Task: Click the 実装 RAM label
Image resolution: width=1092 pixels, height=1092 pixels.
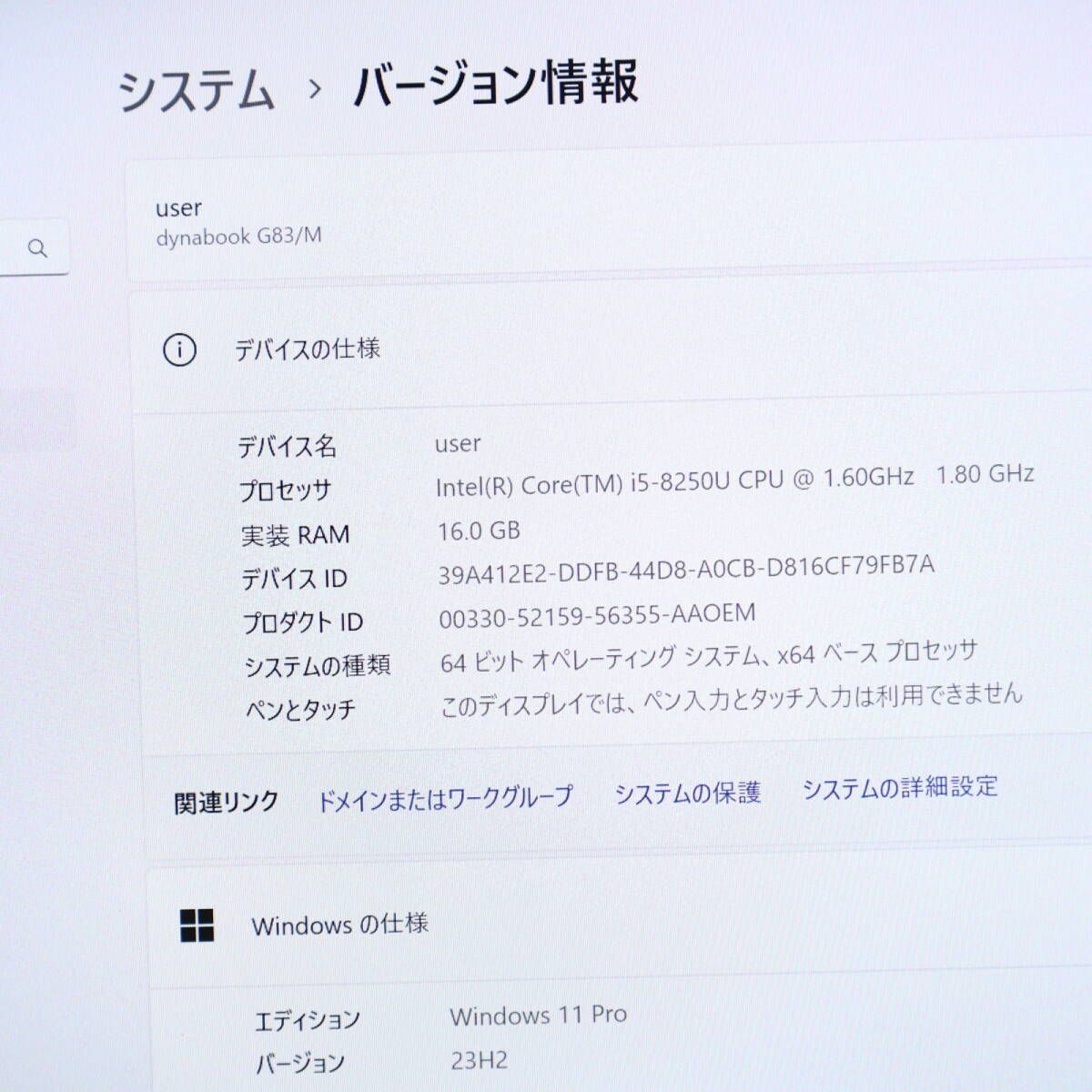Action: [x=296, y=535]
